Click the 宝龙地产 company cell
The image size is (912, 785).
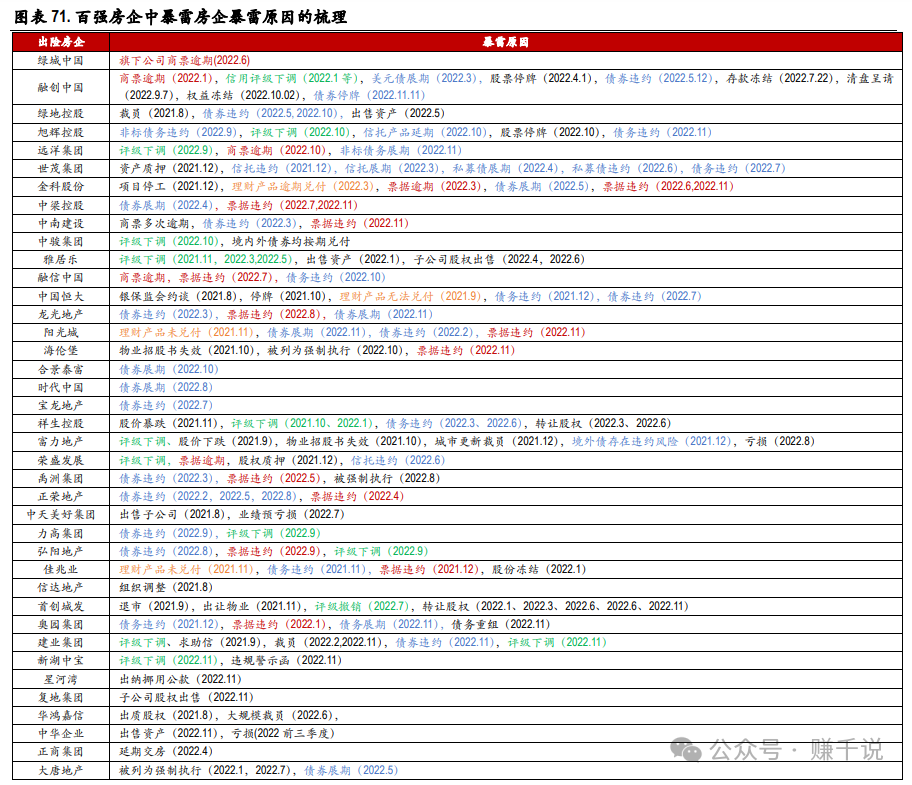point(61,405)
